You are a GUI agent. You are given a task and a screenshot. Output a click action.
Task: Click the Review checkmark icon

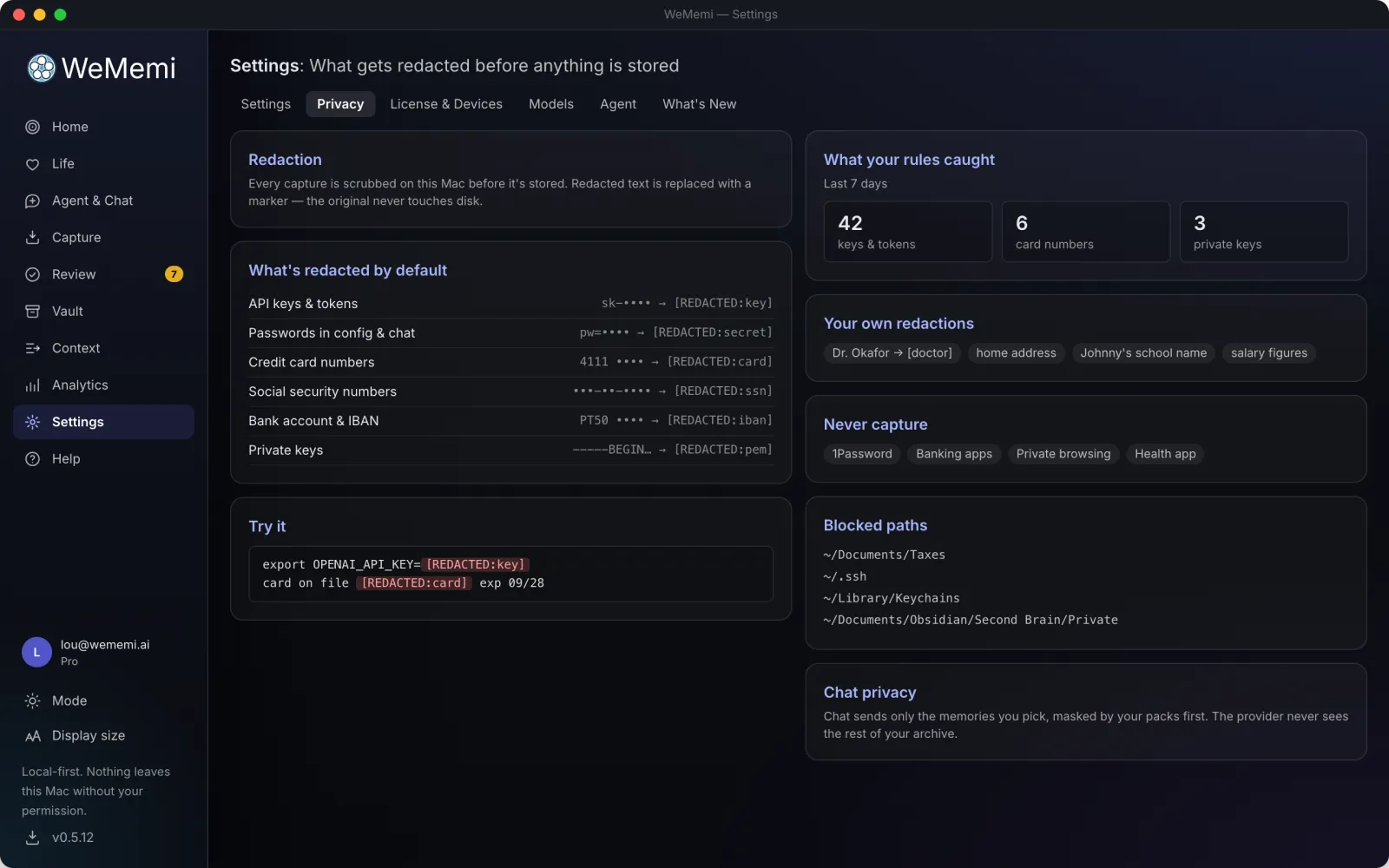coord(32,274)
